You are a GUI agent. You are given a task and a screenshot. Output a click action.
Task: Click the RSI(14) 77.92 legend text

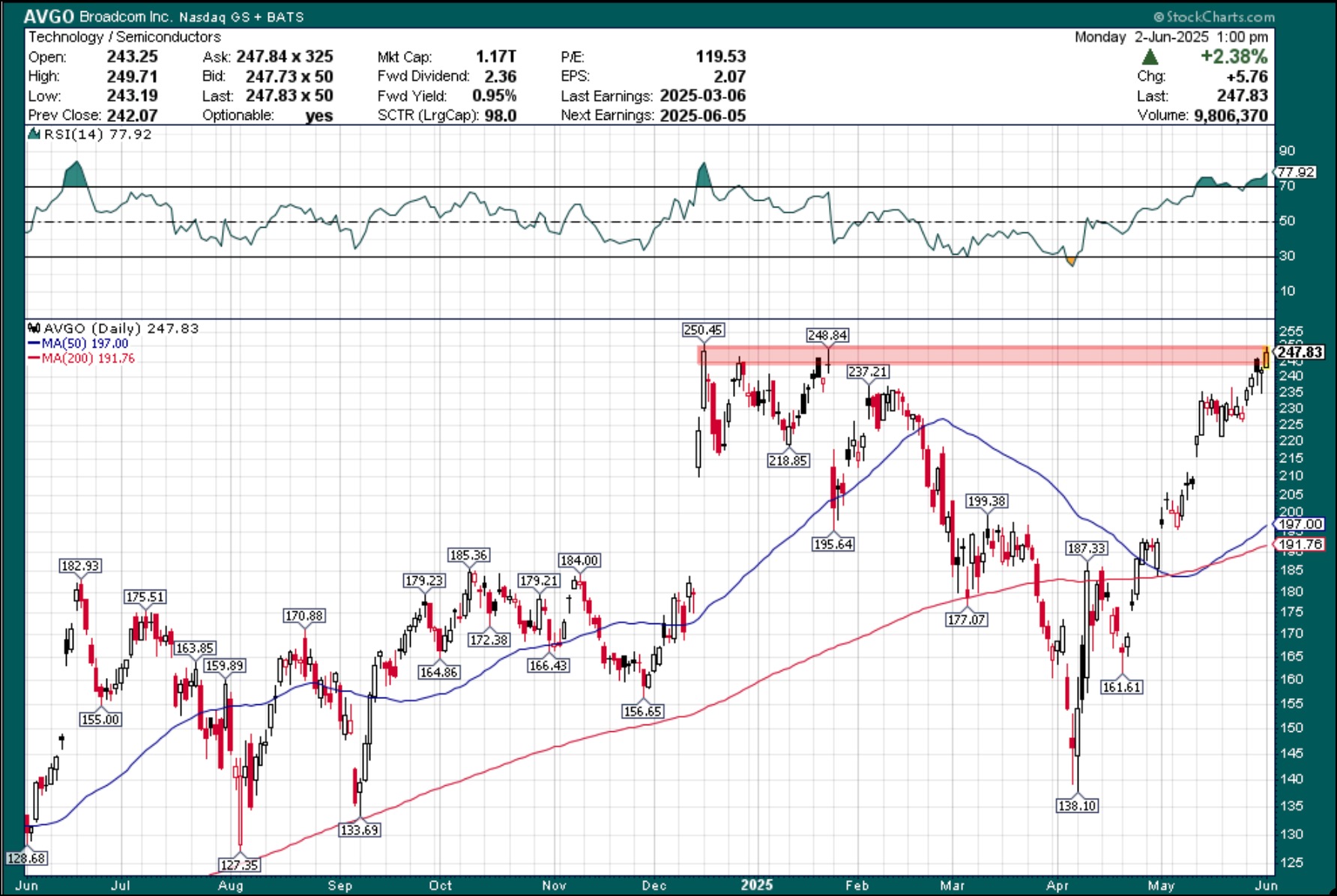97,134
